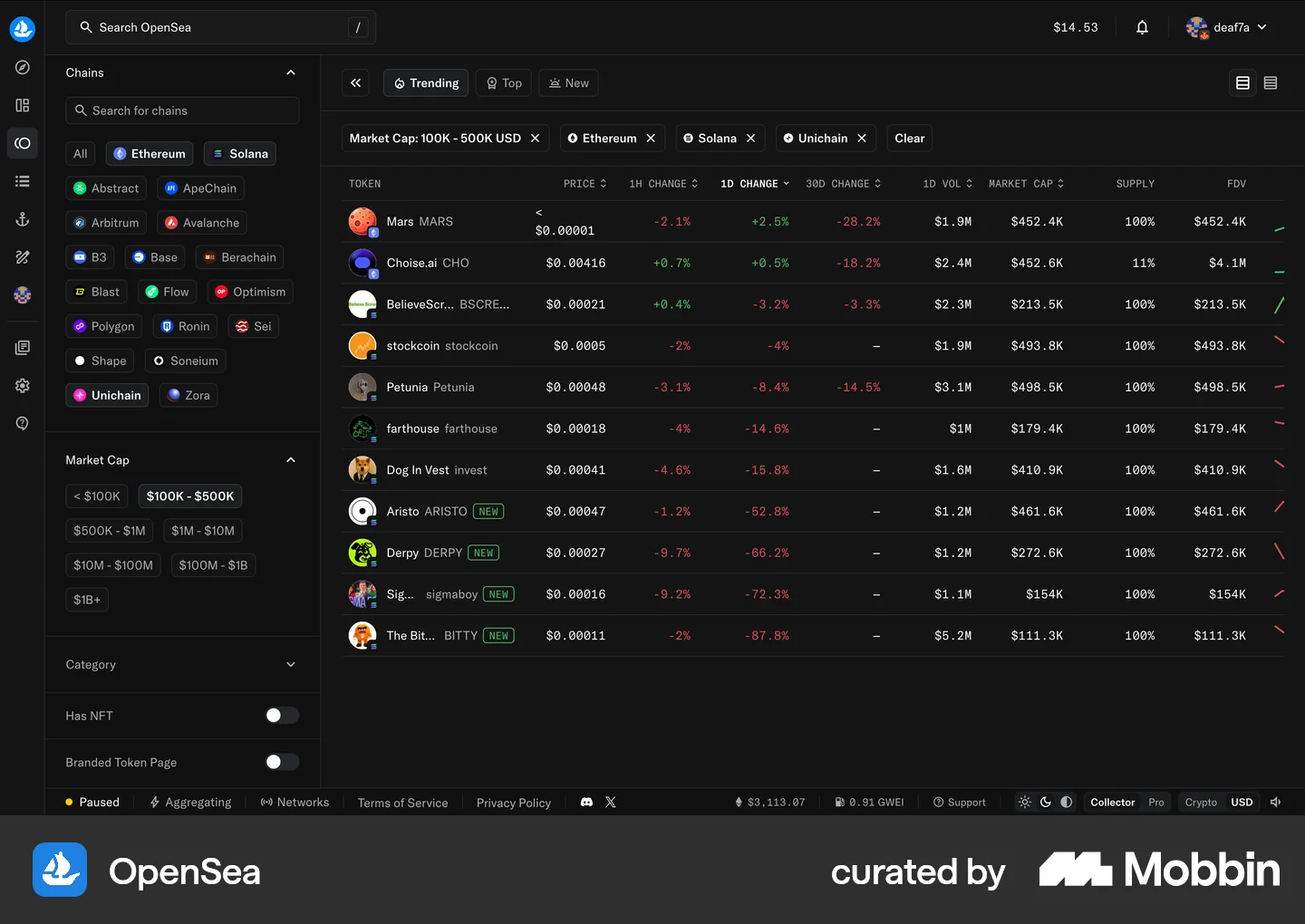Viewport: 1305px width, 924px height.
Task: Switch to light theme sun icon
Action: (x=1025, y=803)
